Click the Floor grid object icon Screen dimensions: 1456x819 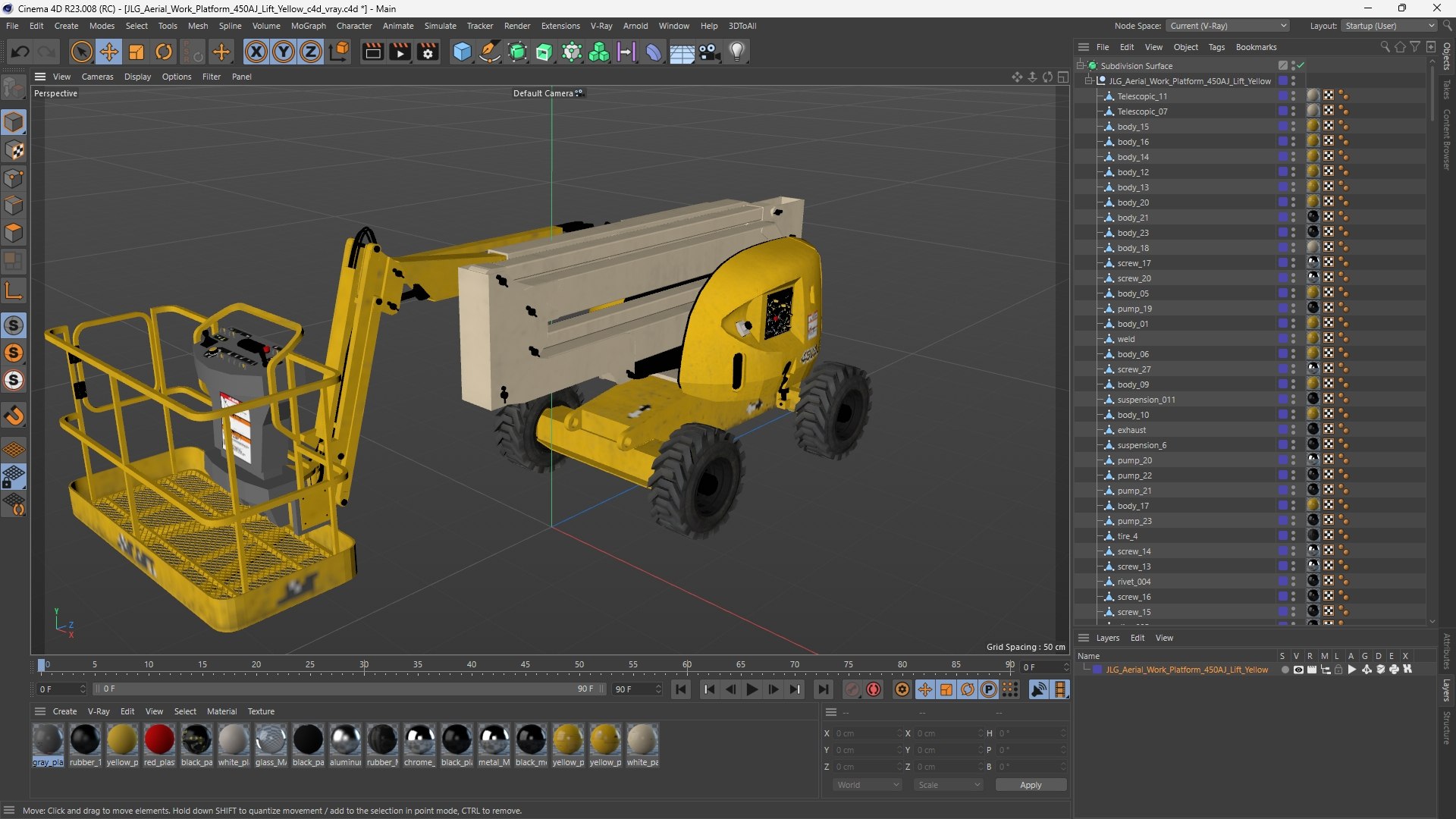coord(682,52)
